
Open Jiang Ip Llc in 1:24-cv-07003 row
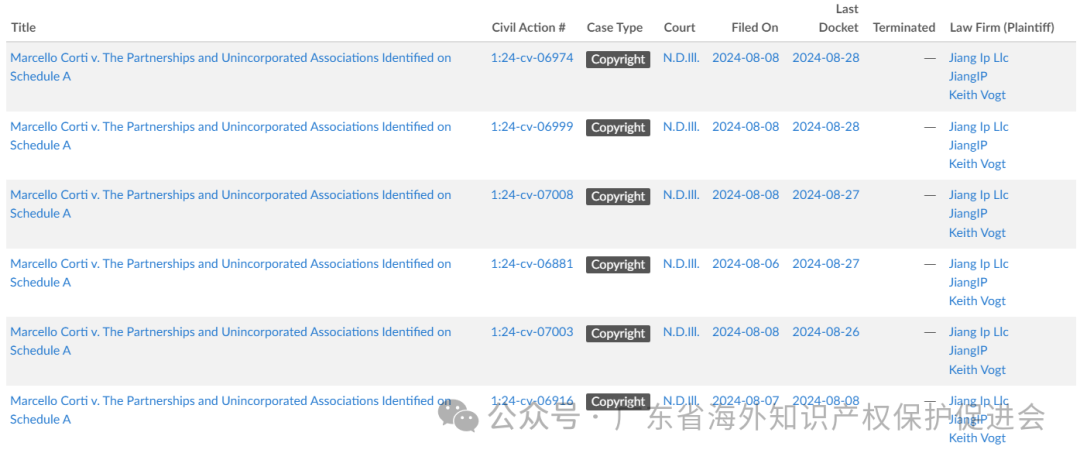click(x=978, y=332)
